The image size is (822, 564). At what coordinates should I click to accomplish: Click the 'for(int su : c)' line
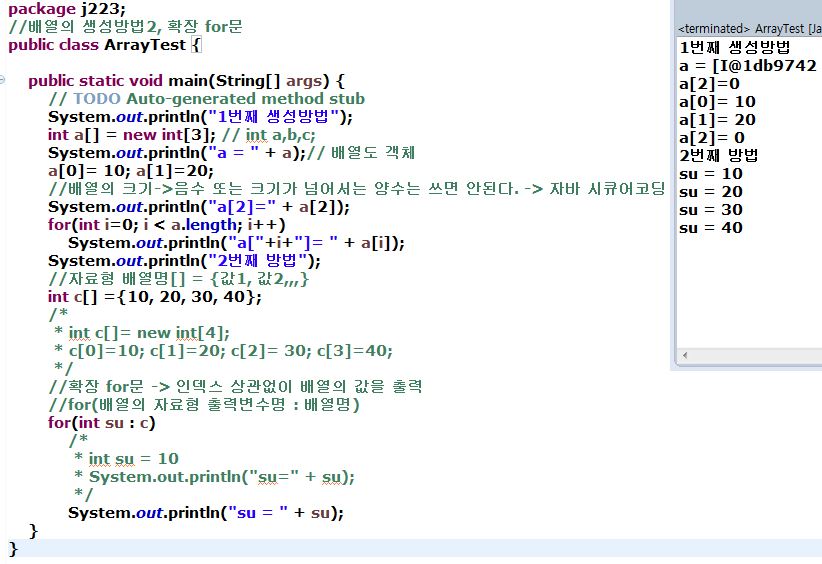click(x=102, y=422)
